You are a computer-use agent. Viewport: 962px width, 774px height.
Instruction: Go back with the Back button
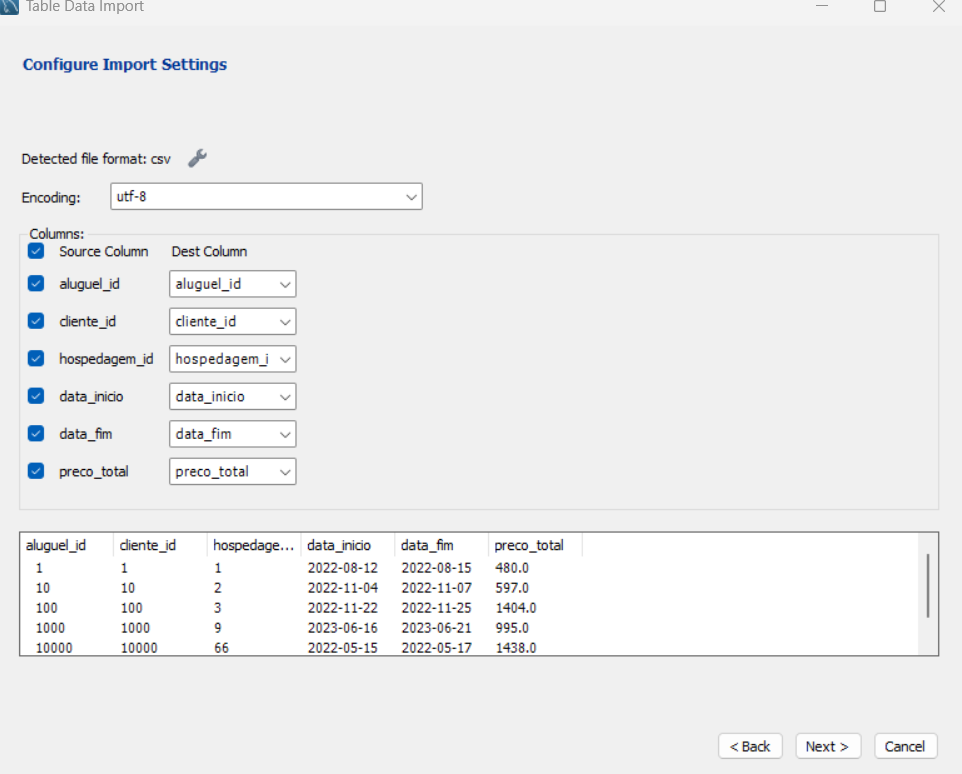pos(750,746)
